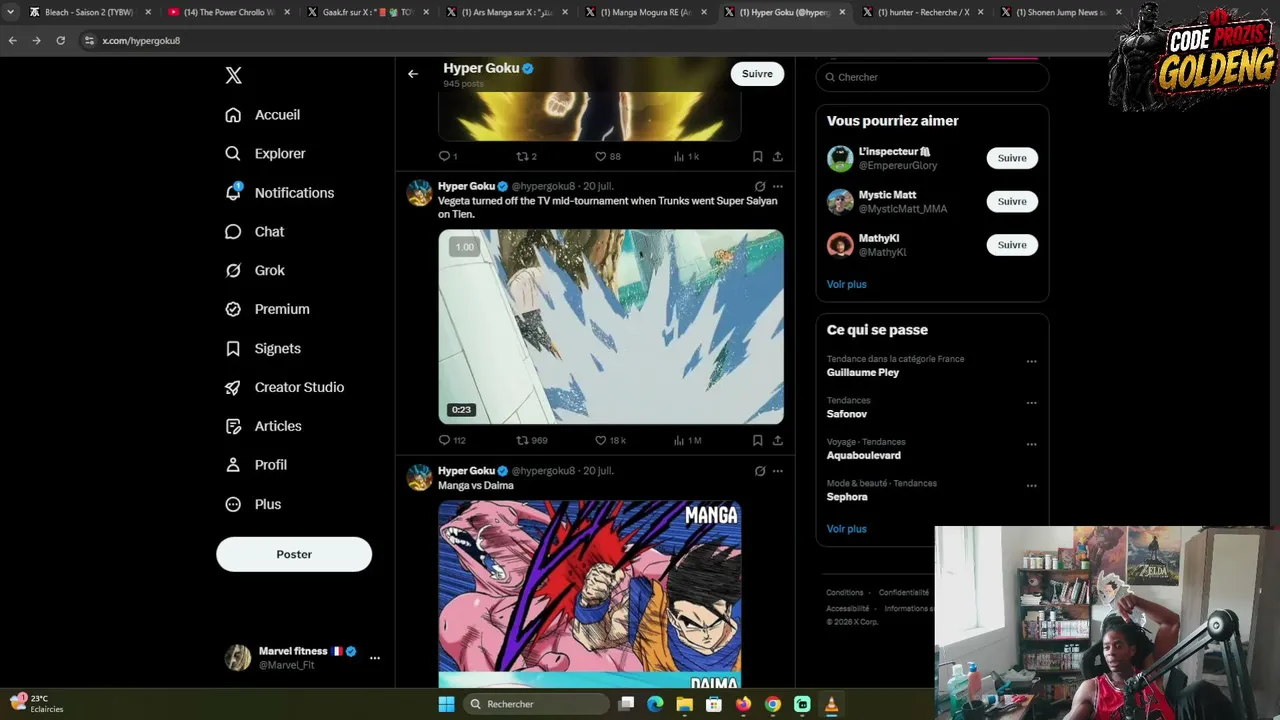This screenshot has height=720, width=1280.
Task: Open Grok actions on the Vegeta post
Action: (760, 186)
